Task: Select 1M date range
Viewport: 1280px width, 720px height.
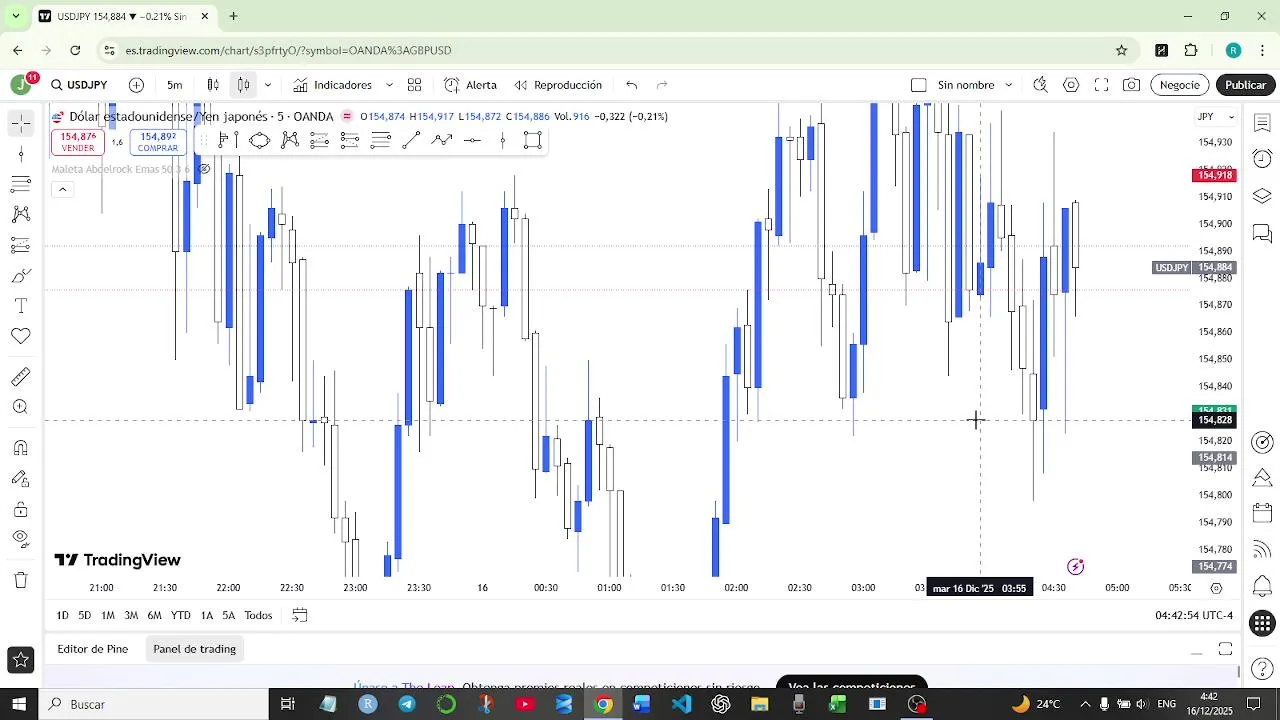Action: (x=108, y=615)
